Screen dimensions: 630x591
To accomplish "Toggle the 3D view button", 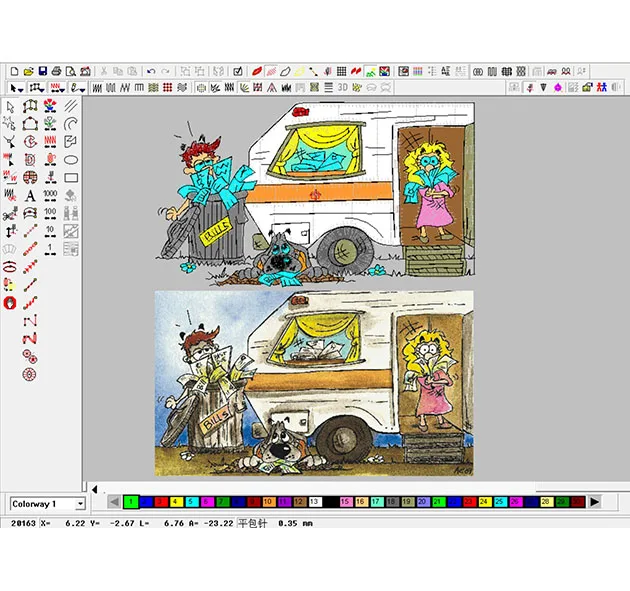I will click(x=342, y=88).
